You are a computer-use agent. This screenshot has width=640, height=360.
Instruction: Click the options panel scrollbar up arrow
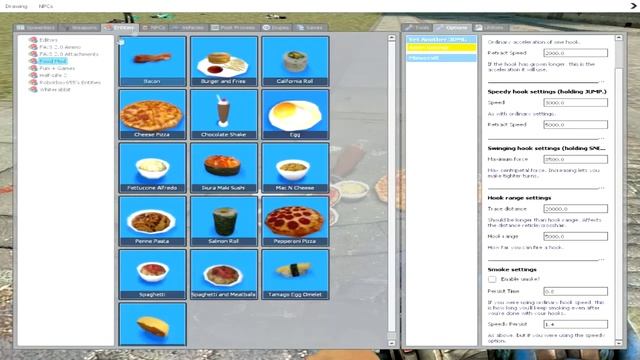(619, 38)
